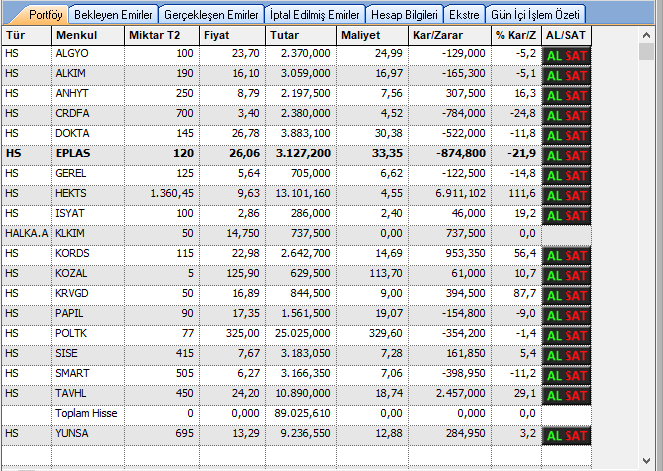This screenshot has height=471, width=663.
Task: Select the PAPIL security name
Action: coord(69,313)
